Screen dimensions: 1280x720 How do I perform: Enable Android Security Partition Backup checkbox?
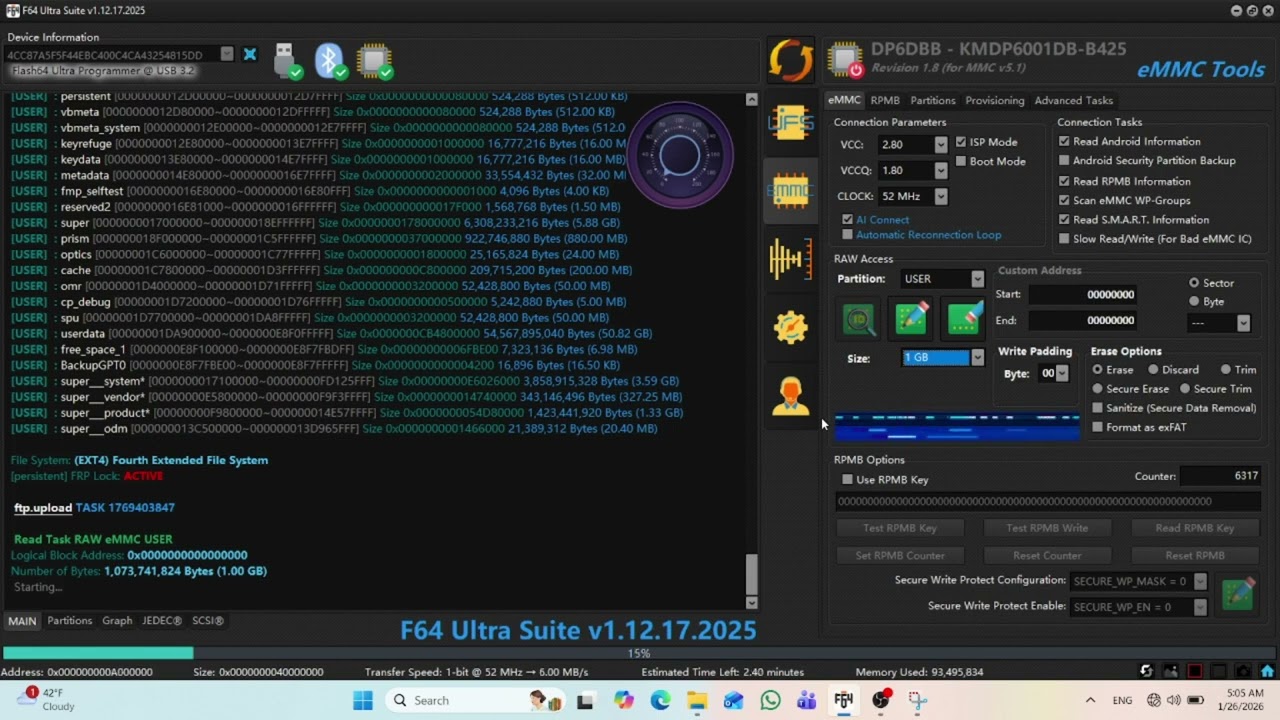[x=1064, y=160]
